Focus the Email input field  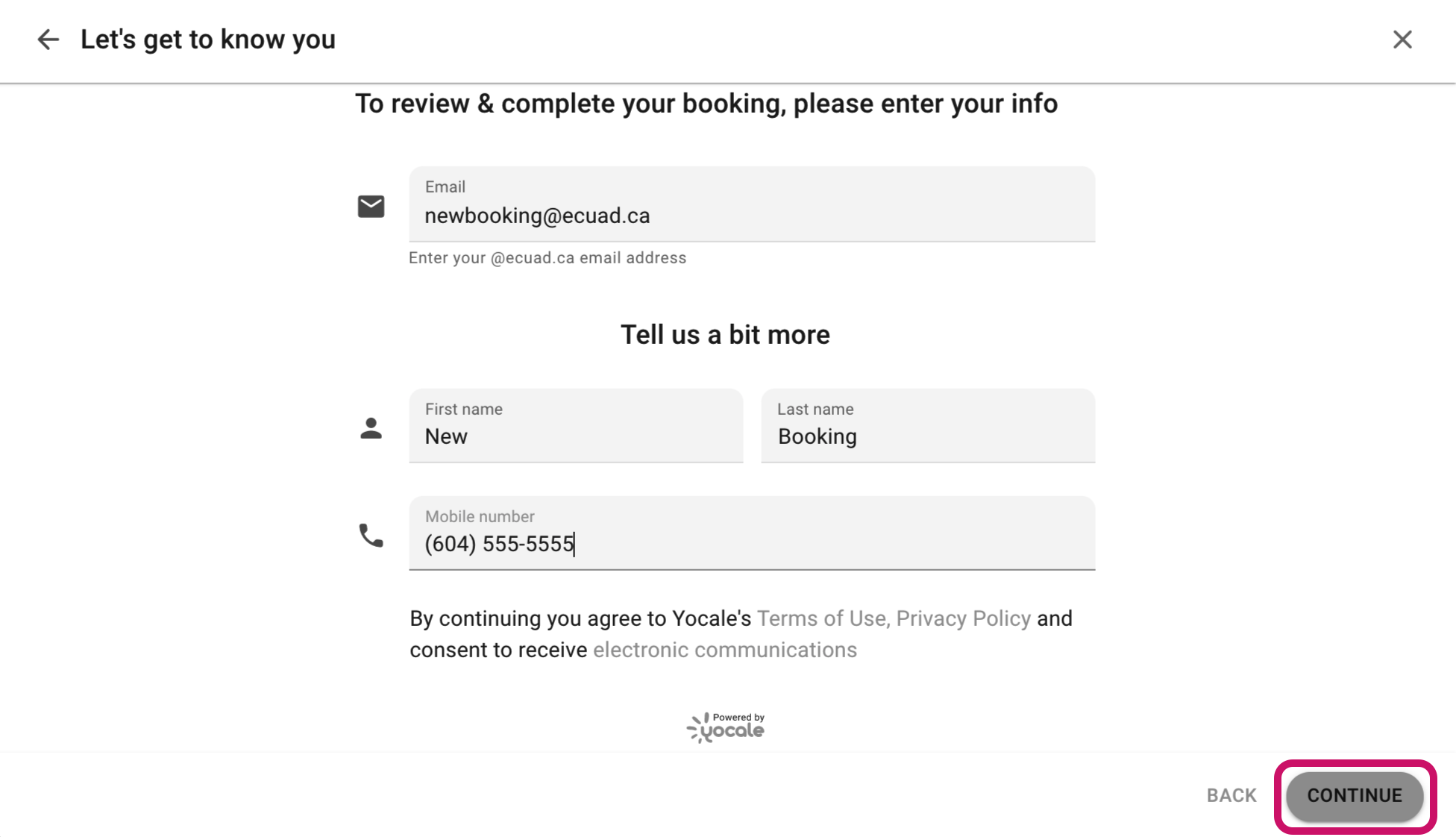click(x=752, y=215)
